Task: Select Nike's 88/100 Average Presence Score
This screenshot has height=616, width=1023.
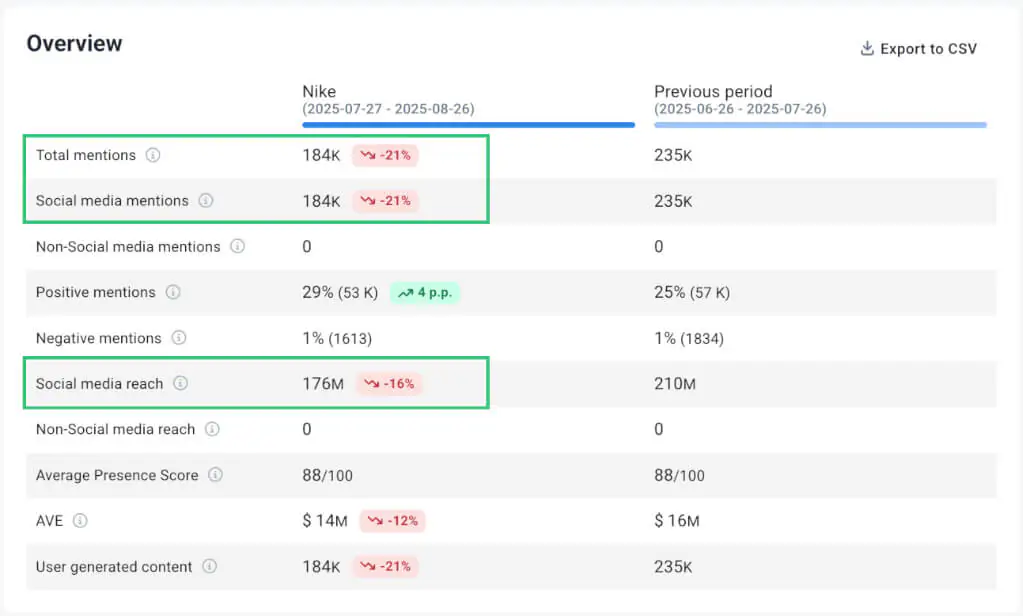Action: click(x=328, y=475)
